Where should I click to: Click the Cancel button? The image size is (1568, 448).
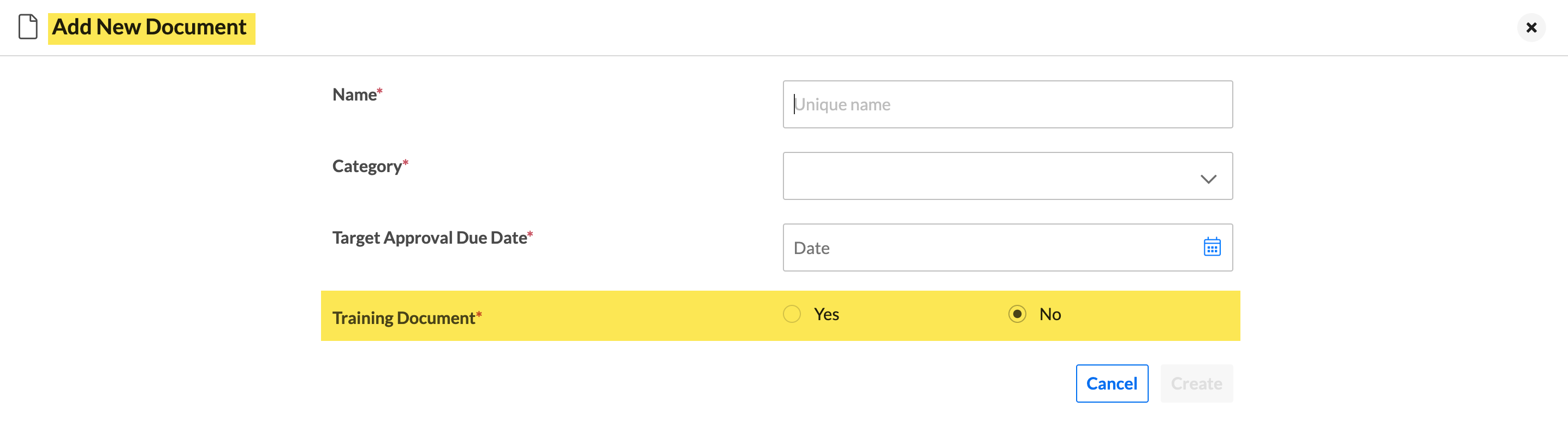(1112, 384)
